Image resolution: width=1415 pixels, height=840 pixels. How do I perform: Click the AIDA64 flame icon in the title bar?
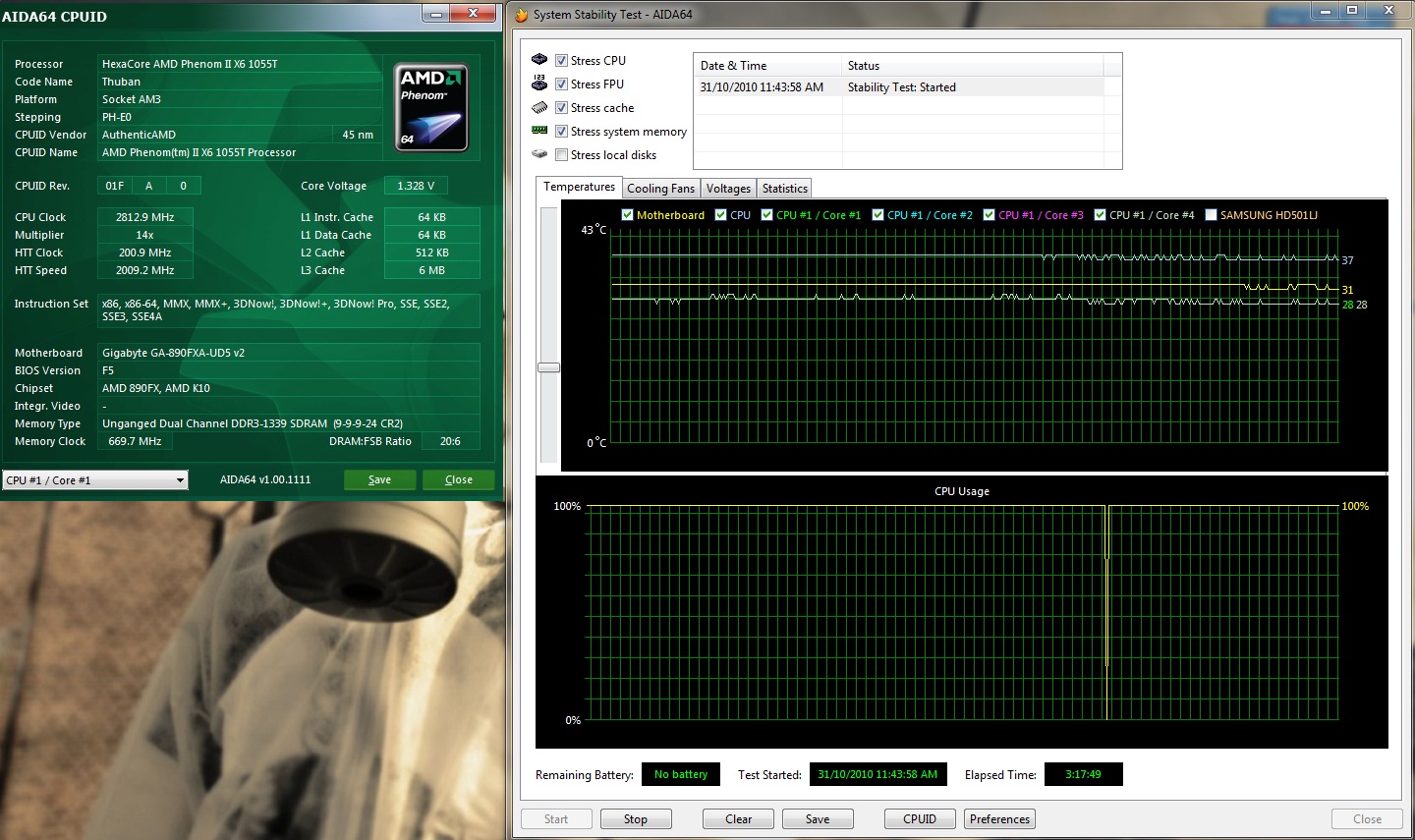pyautogui.click(x=521, y=15)
